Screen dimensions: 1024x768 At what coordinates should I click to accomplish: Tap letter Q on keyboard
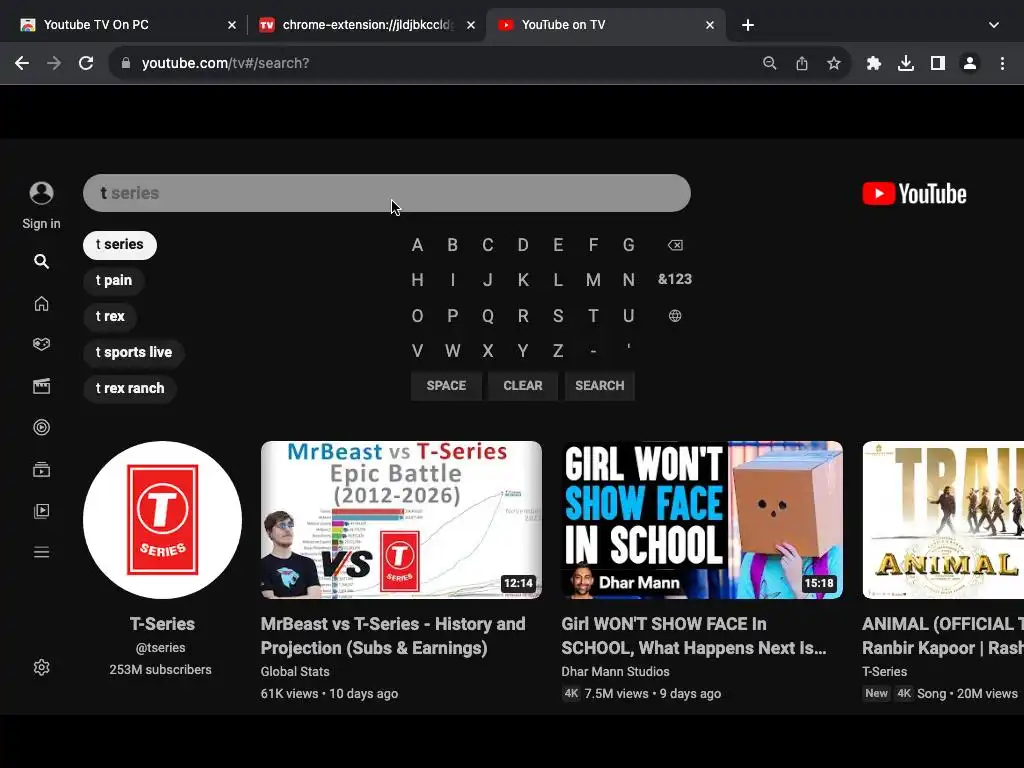coord(488,316)
